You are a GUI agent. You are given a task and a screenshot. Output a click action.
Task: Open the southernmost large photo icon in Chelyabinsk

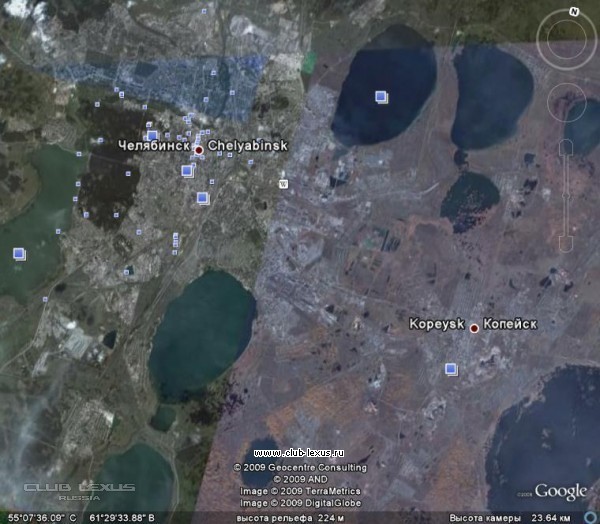coord(202,198)
